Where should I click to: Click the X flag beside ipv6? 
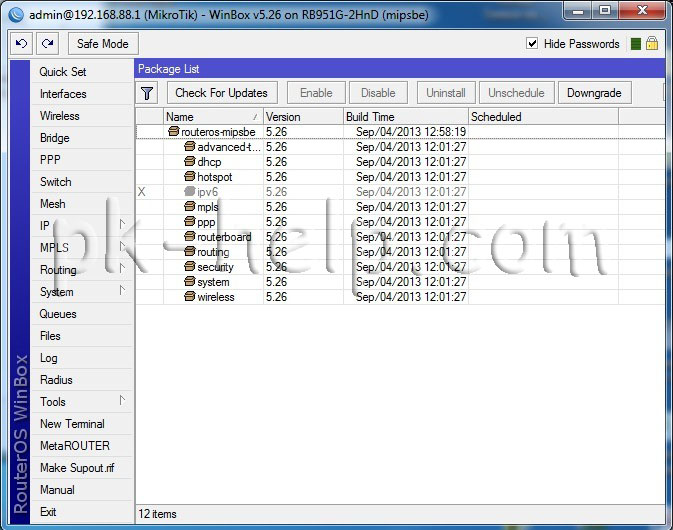click(x=142, y=192)
